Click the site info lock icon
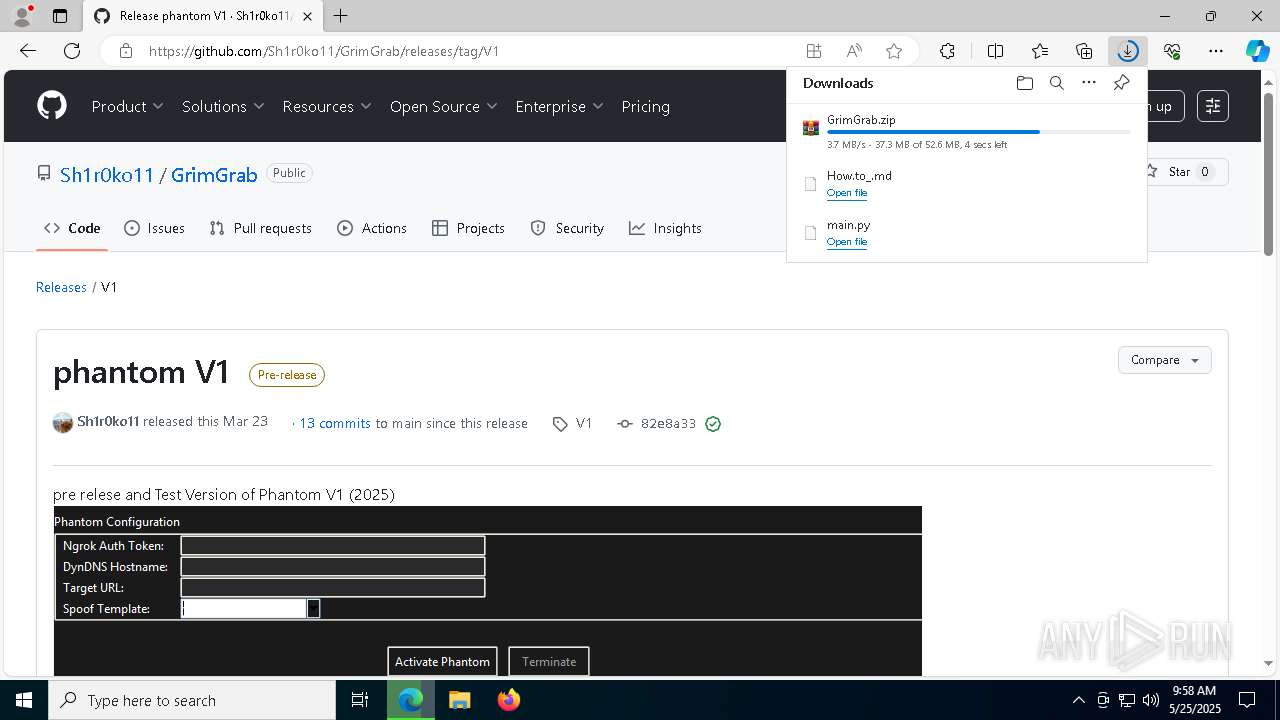Image resolution: width=1280 pixels, height=720 pixels. pos(126,51)
